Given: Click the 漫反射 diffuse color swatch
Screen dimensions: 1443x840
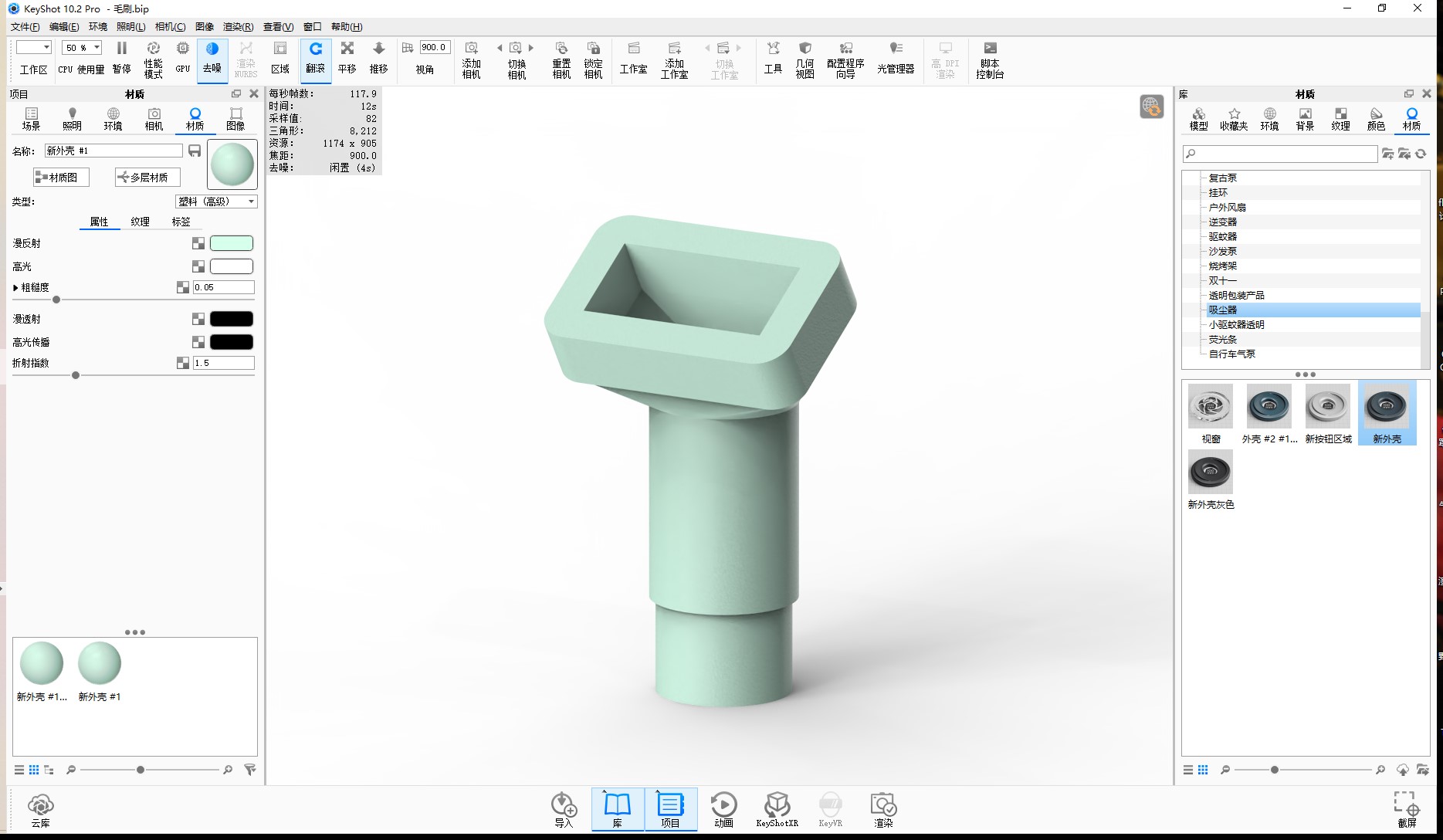Looking at the screenshot, I should coord(232,243).
